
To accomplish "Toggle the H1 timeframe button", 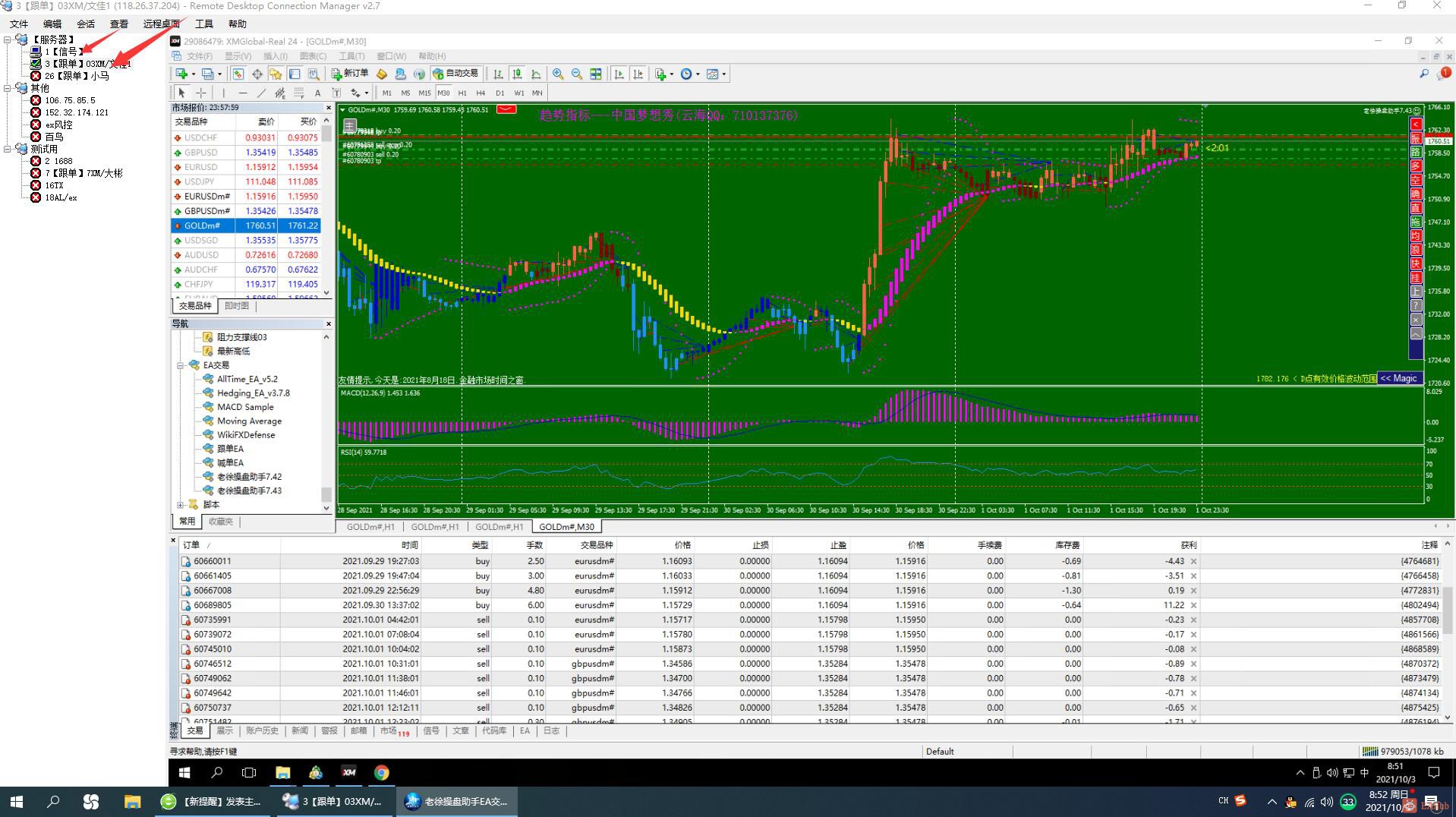I will 462,93.
